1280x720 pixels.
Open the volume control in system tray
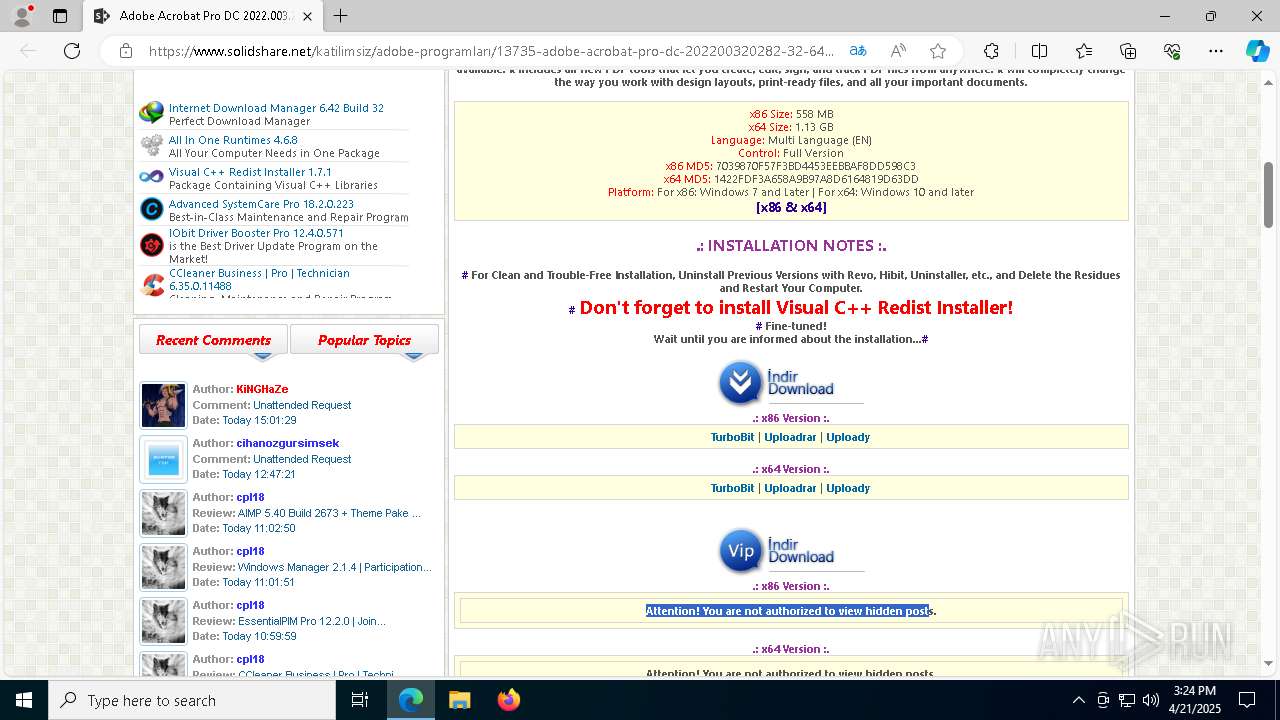pyautogui.click(x=1150, y=700)
